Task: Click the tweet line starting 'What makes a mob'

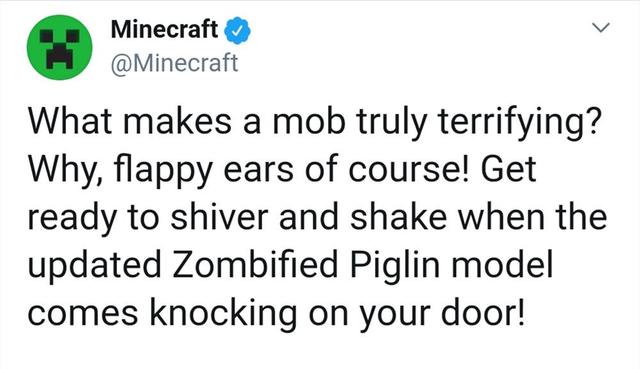Action: tap(315, 123)
